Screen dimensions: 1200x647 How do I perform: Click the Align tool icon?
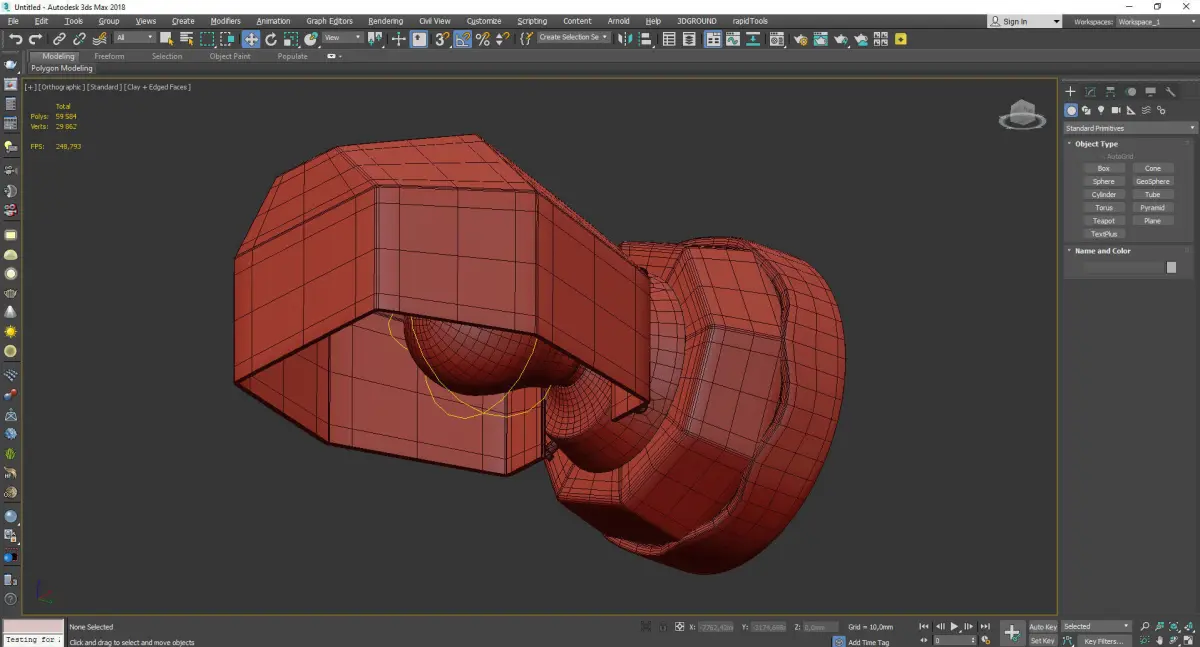click(x=645, y=39)
